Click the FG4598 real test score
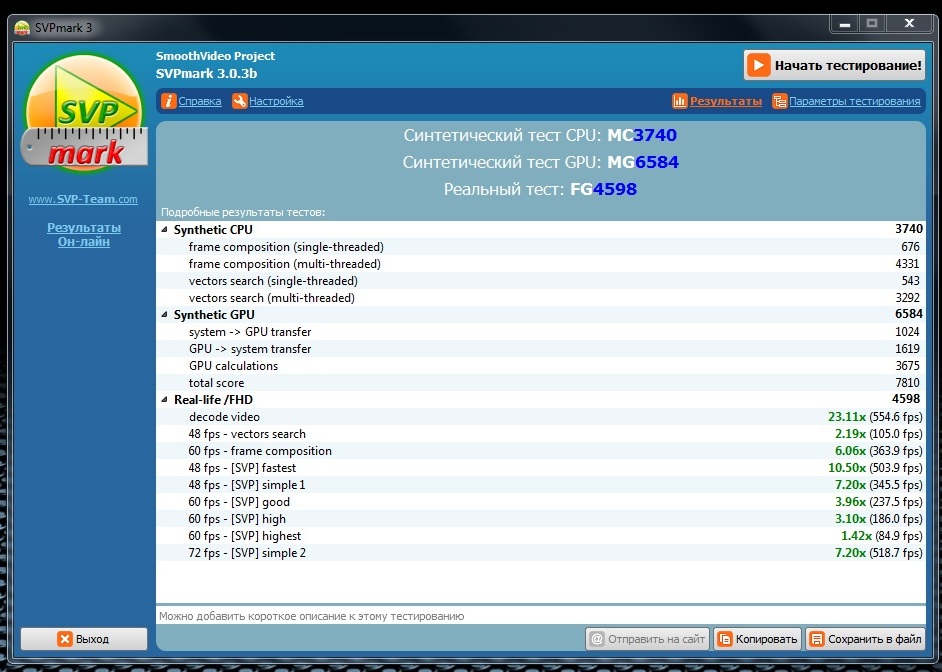Viewport: 942px width, 672px height. pyautogui.click(x=603, y=189)
